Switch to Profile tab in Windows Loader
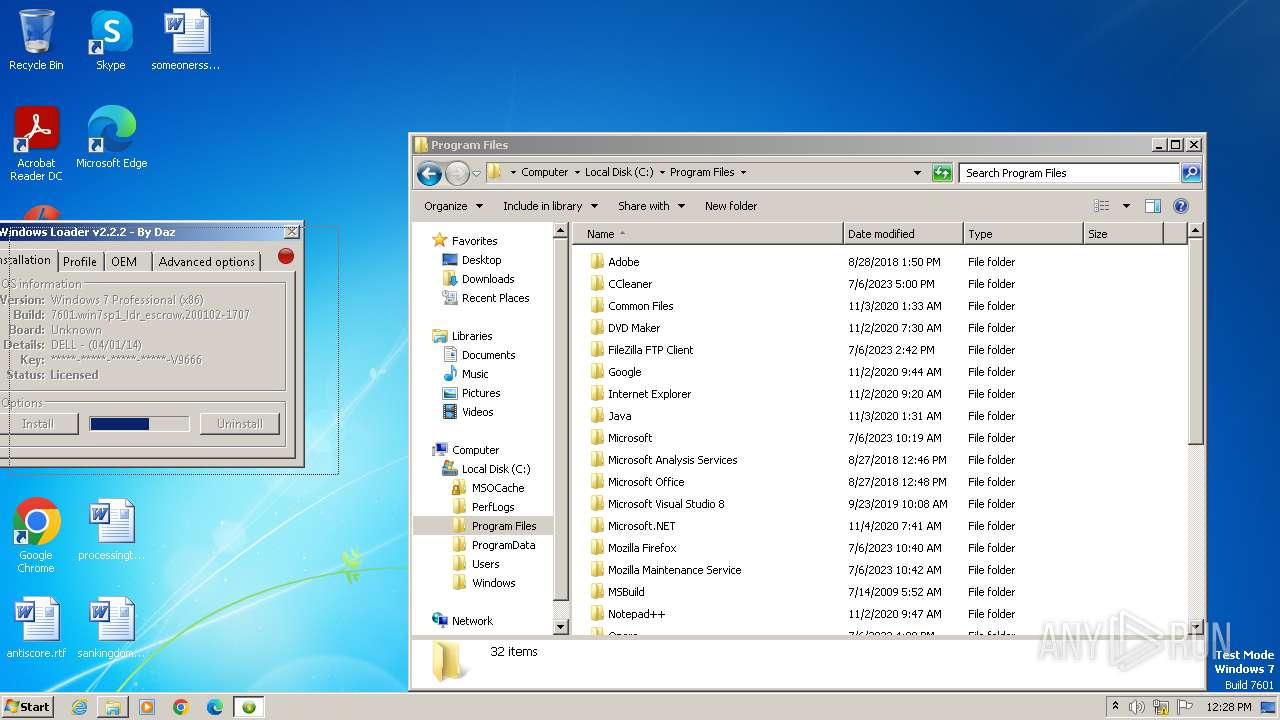 pyautogui.click(x=80, y=261)
